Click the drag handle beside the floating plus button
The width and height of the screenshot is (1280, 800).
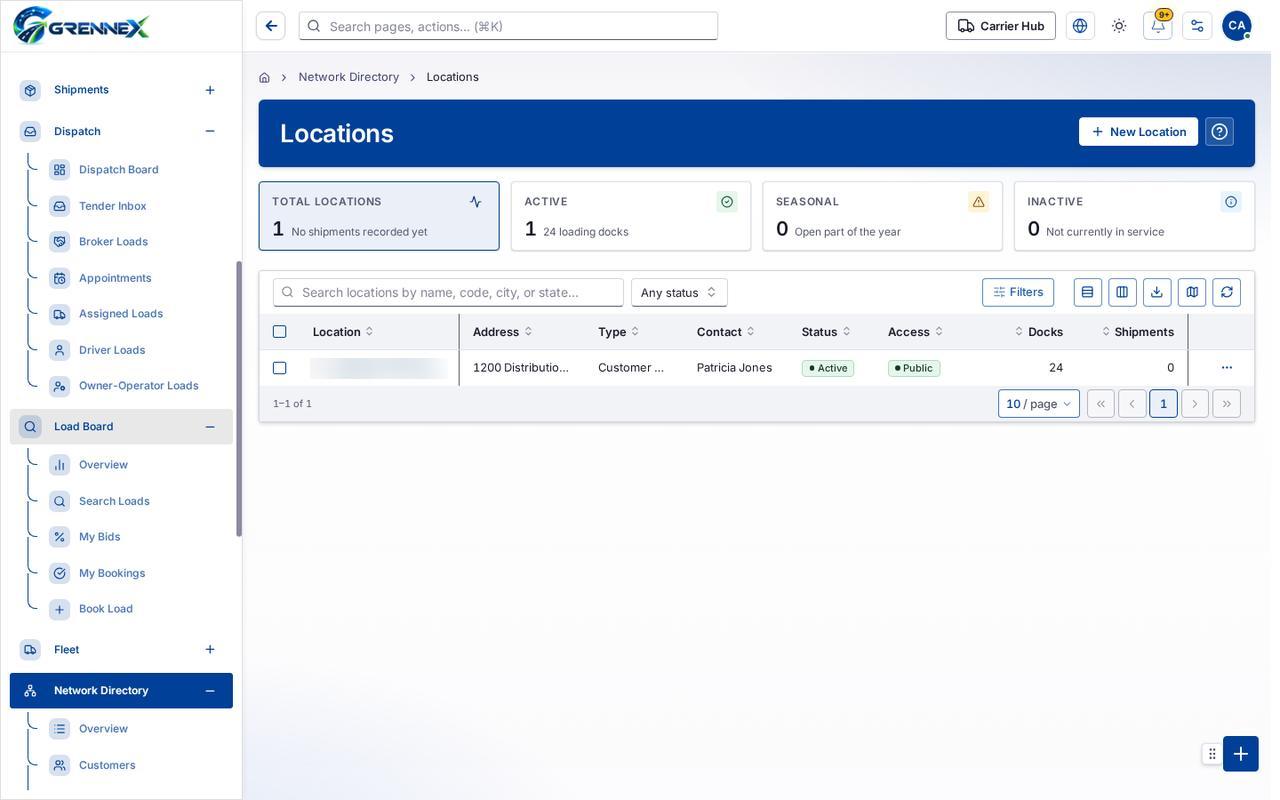pyautogui.click(x=1212, y=754)
